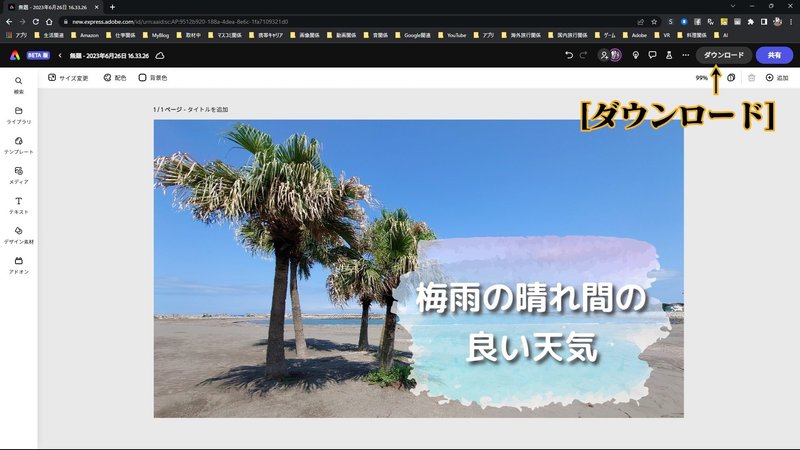This screenshot has height=450, width=800.
Task: Open the comments speech bubble
Action: [652, 55]
